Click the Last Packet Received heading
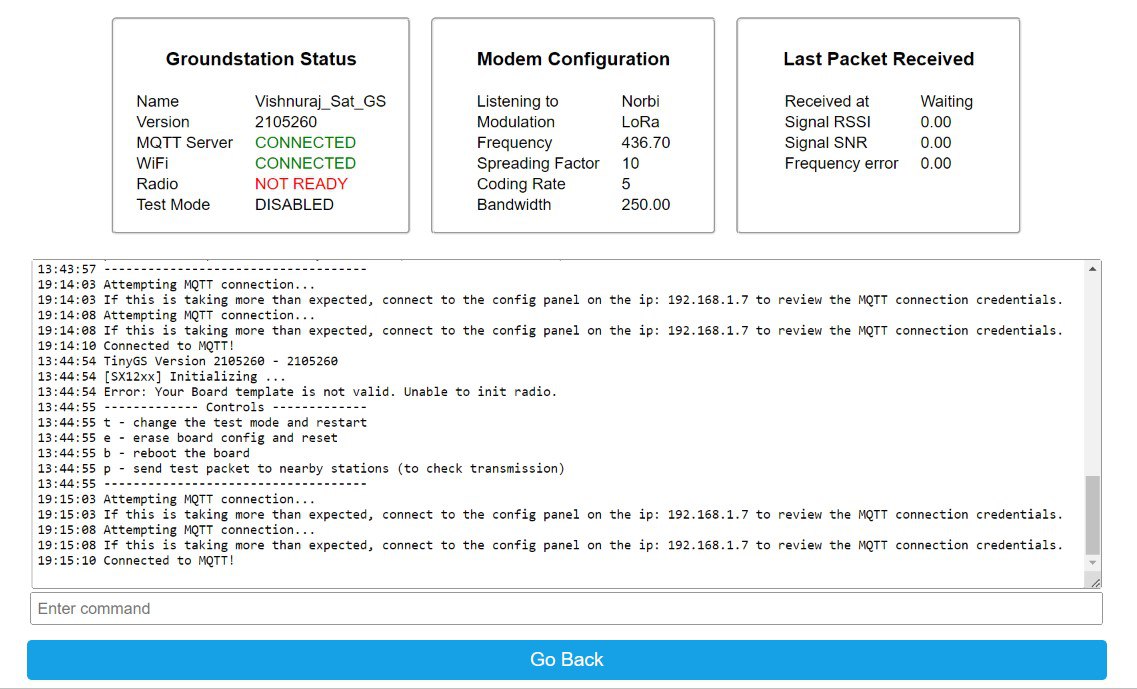The image size is (1137, 689). [878, 59]
